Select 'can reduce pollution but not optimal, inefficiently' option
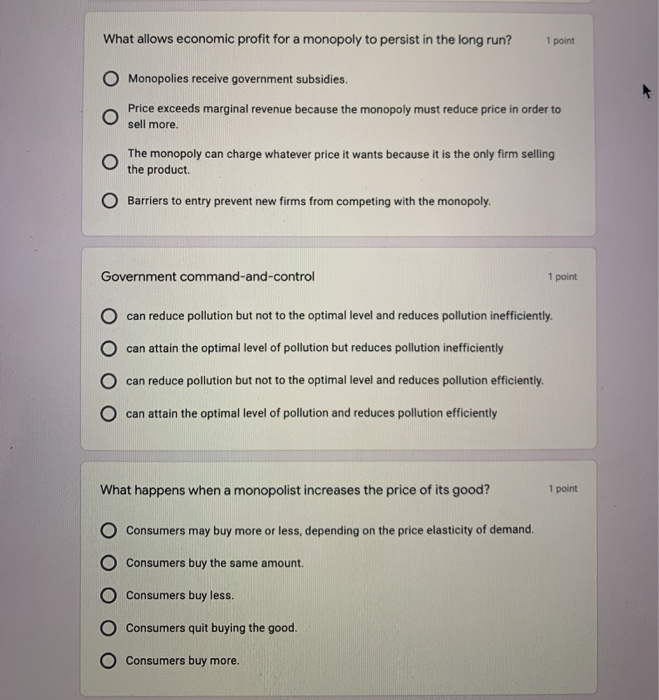The width and height of the screenshot is (659, 700). [108, 316]
